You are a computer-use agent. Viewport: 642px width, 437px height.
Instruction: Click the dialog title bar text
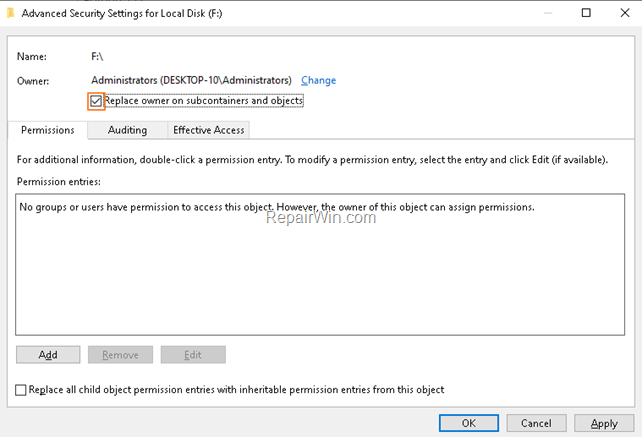tap(122, 14)
